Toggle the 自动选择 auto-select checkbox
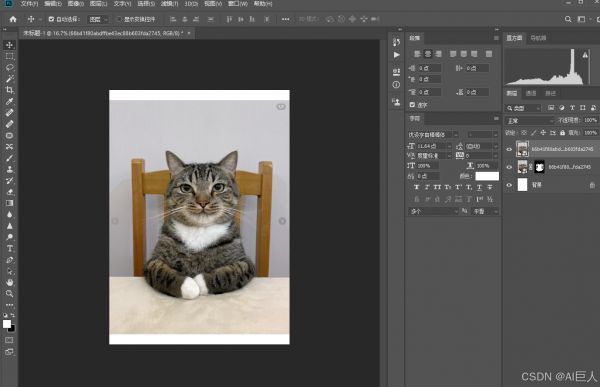 coord(51,19)
